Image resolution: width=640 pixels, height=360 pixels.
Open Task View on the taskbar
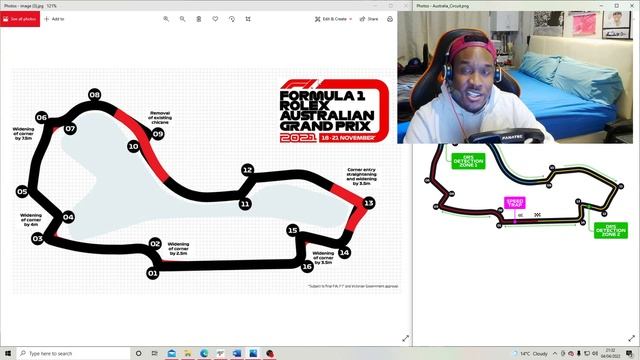pos(155,353)
